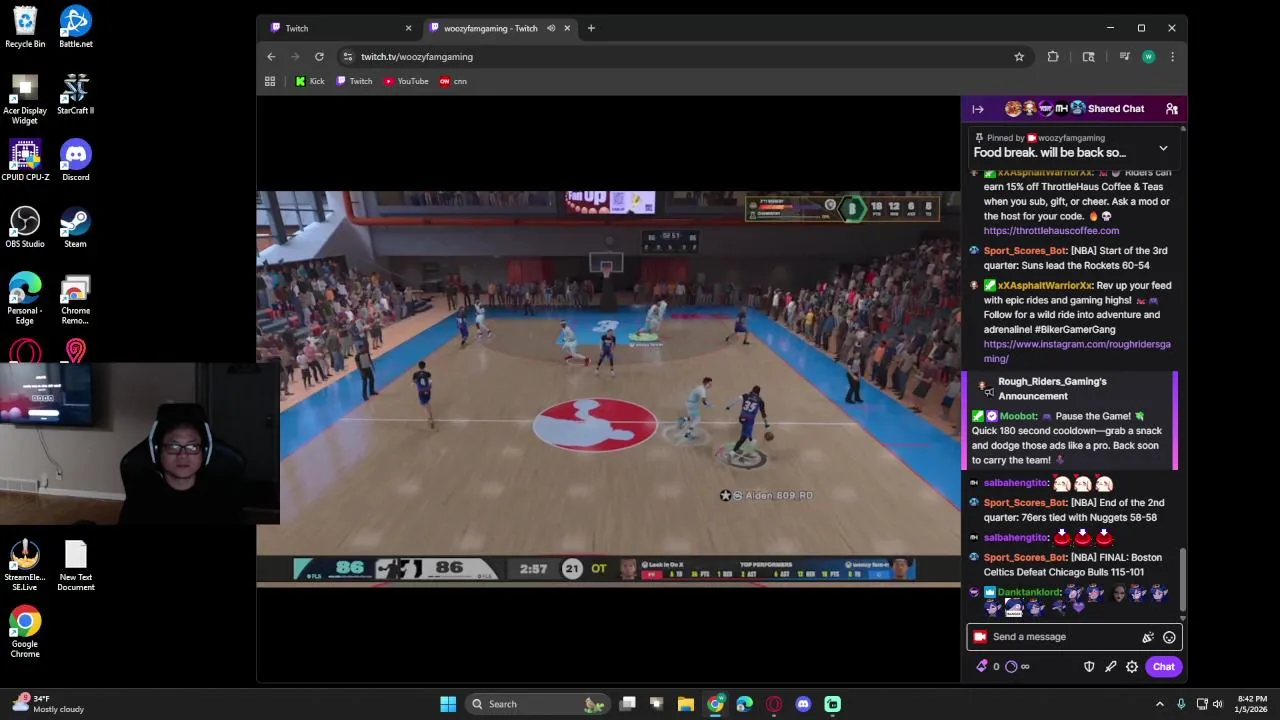Open chat settings gear icon

[x=1132, y=667]
